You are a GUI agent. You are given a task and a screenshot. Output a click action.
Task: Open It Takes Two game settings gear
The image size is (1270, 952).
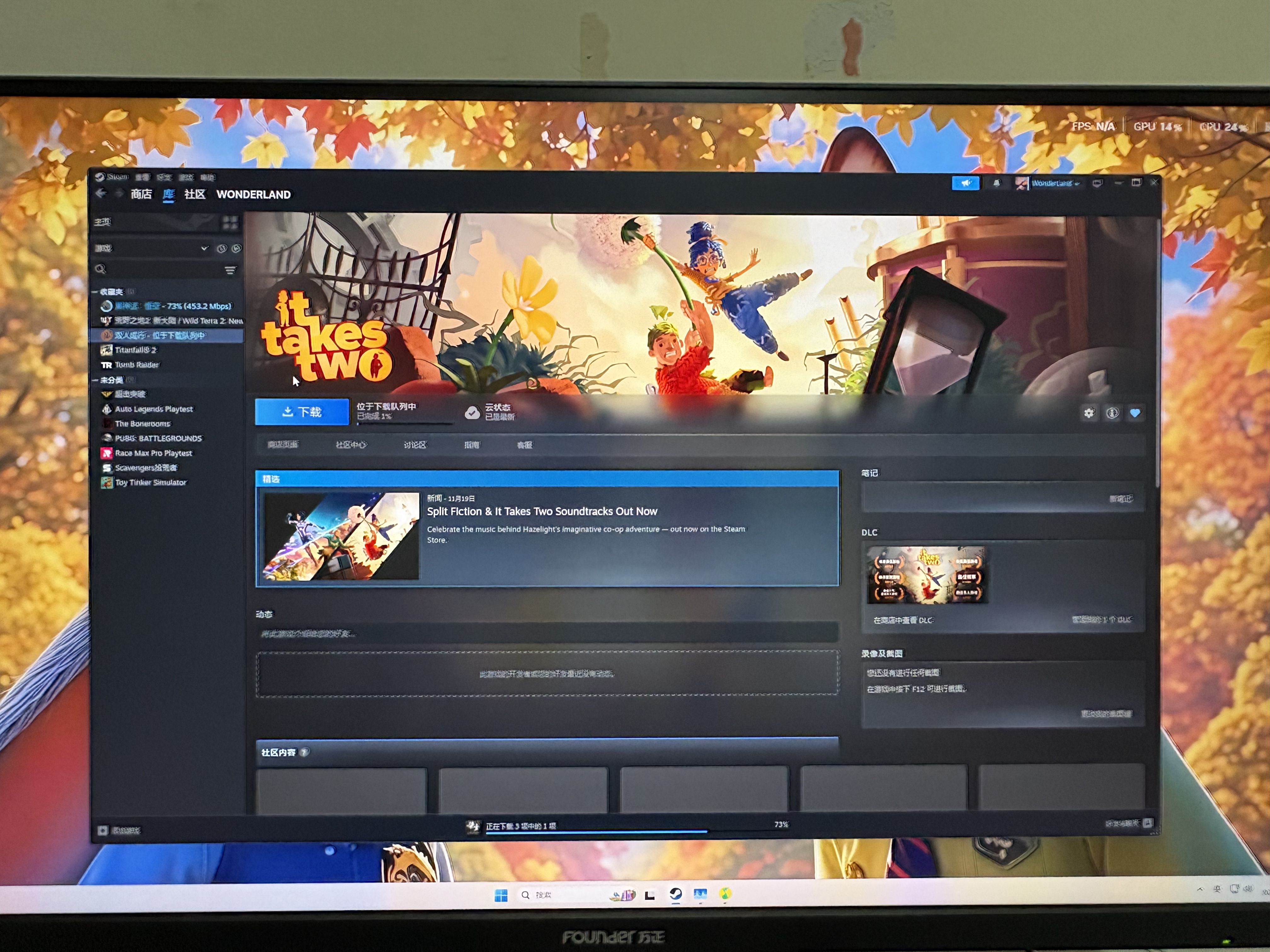click(1089, 413)
